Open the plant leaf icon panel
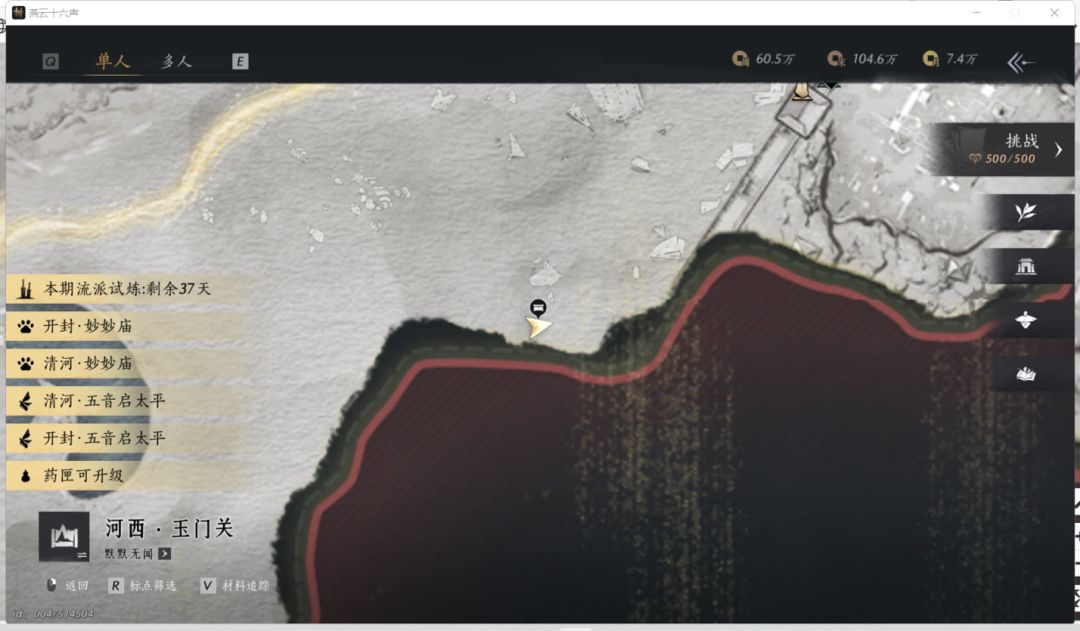Viewport: 1080px width, 631px height. (x=1026, y=211)
